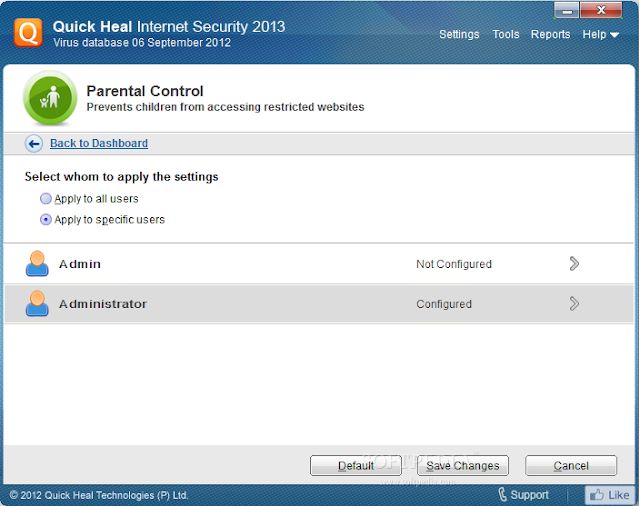Click the virus database date text
Image resolution: width=640 pixels, height=506 pixels.
point(142,43)
